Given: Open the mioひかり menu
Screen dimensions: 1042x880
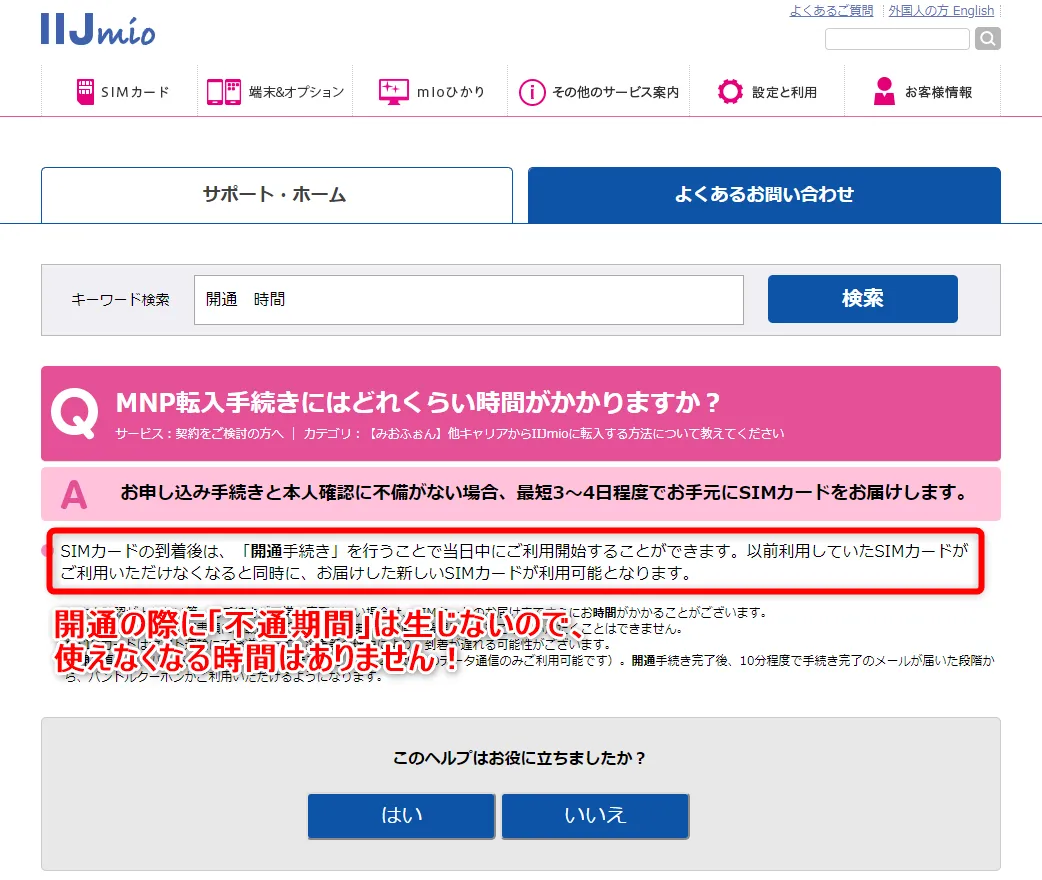Looking at the screenshot, I should click(430, 92).
